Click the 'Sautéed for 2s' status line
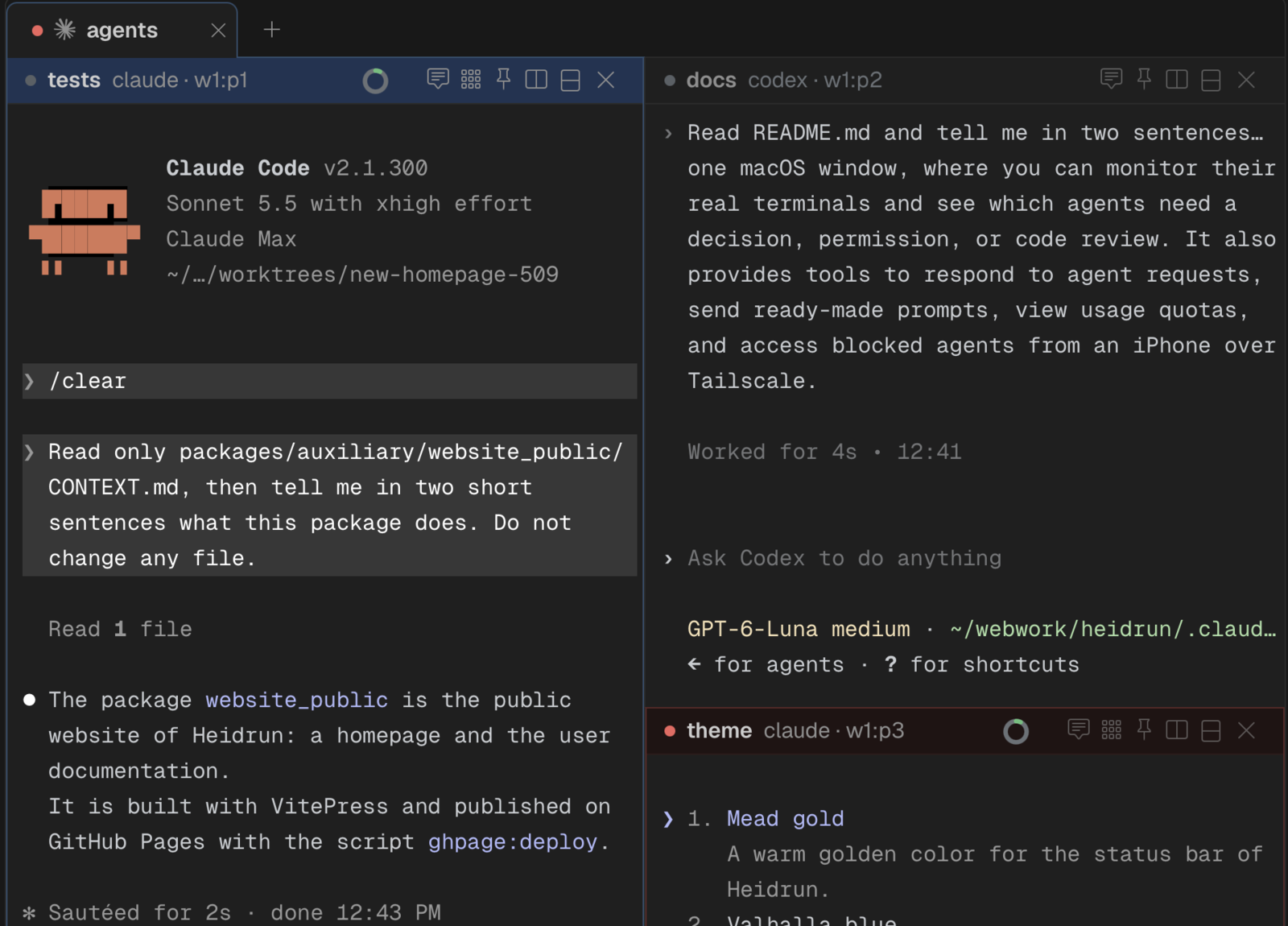The width and height of the screenshot is (1288, 926). (x=245, y=912)
